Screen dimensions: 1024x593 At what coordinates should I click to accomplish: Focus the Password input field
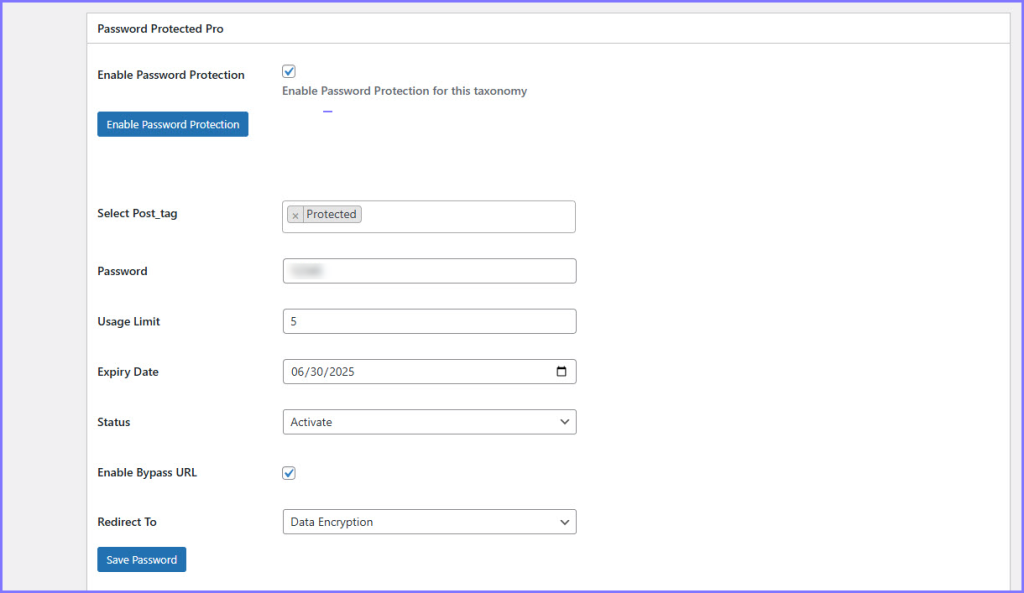429,271
